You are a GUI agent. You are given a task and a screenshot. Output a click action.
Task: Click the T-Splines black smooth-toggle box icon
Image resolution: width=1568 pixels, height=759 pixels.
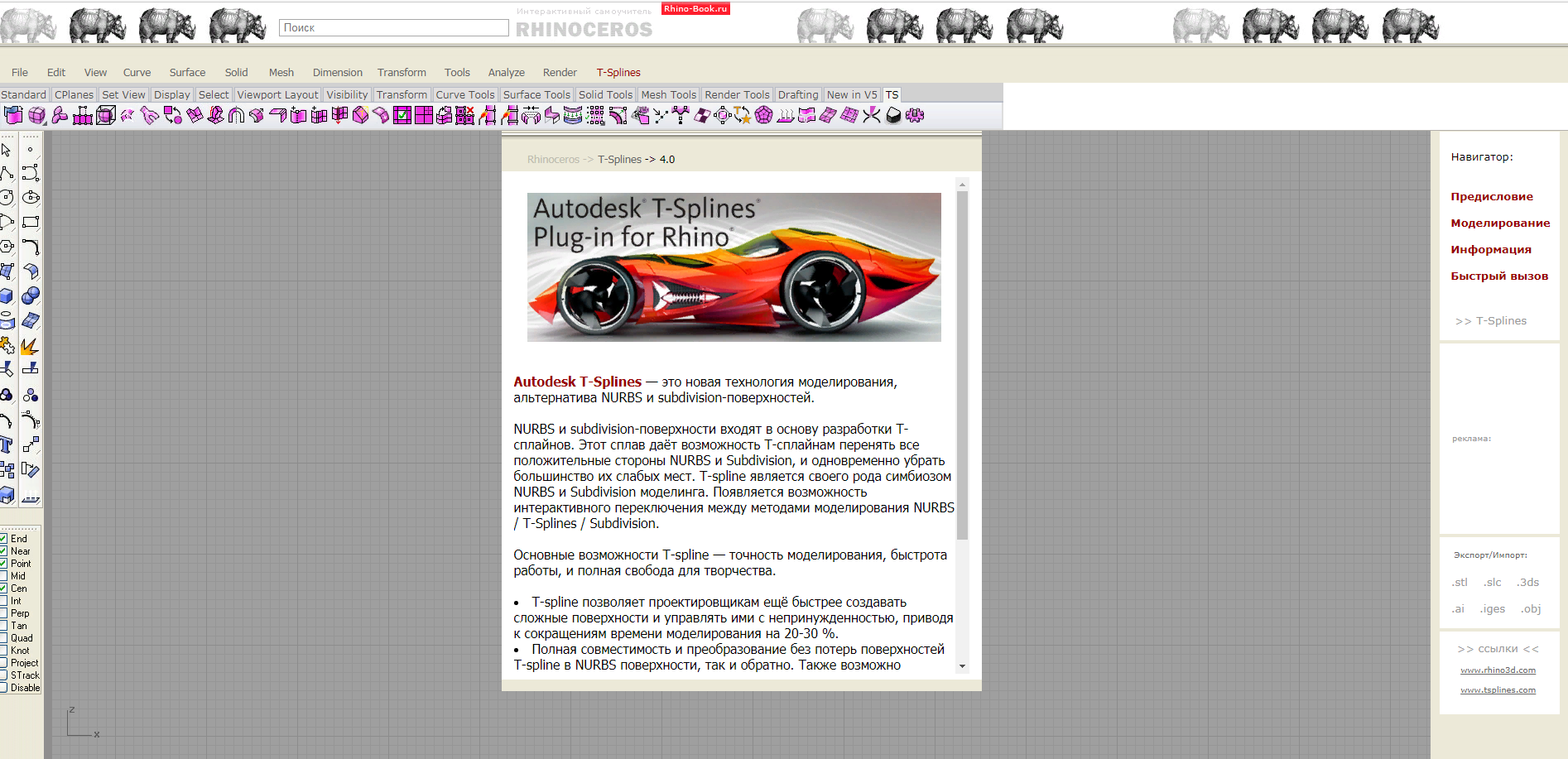click(x=893, y=116)
